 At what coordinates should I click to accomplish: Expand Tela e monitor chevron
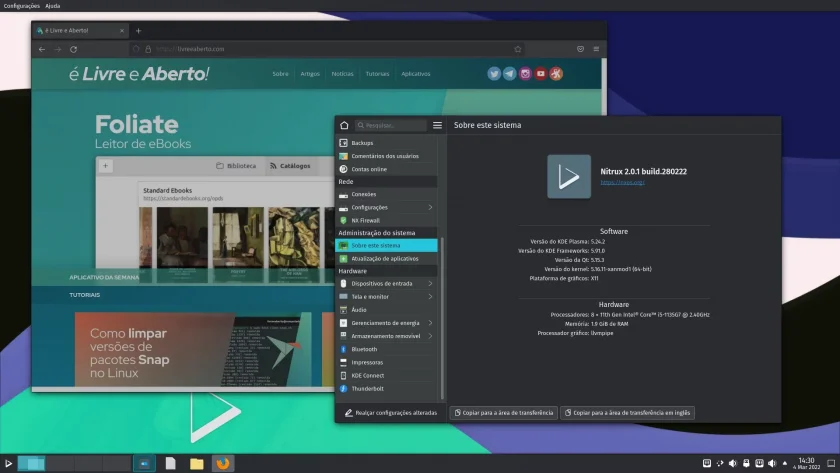430,297
